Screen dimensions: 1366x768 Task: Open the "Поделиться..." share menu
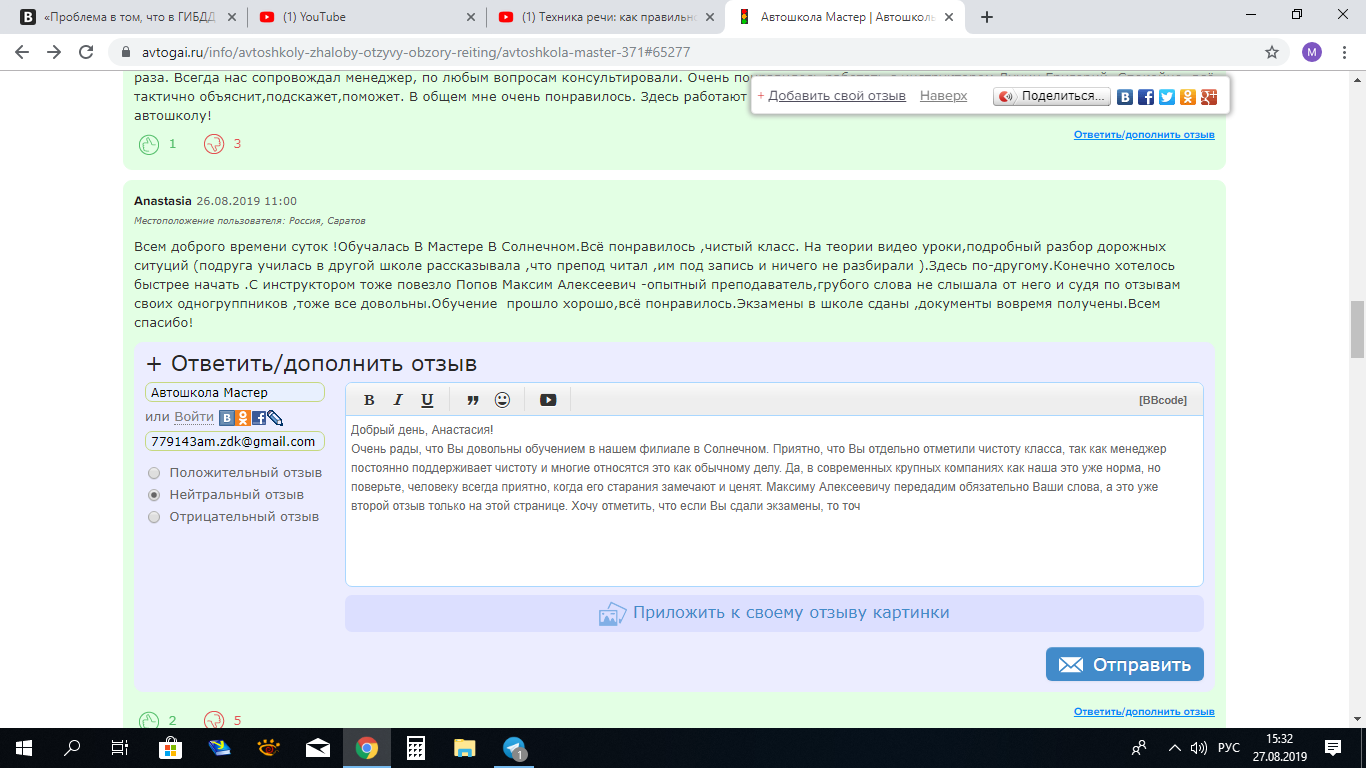coord(1051,97)
